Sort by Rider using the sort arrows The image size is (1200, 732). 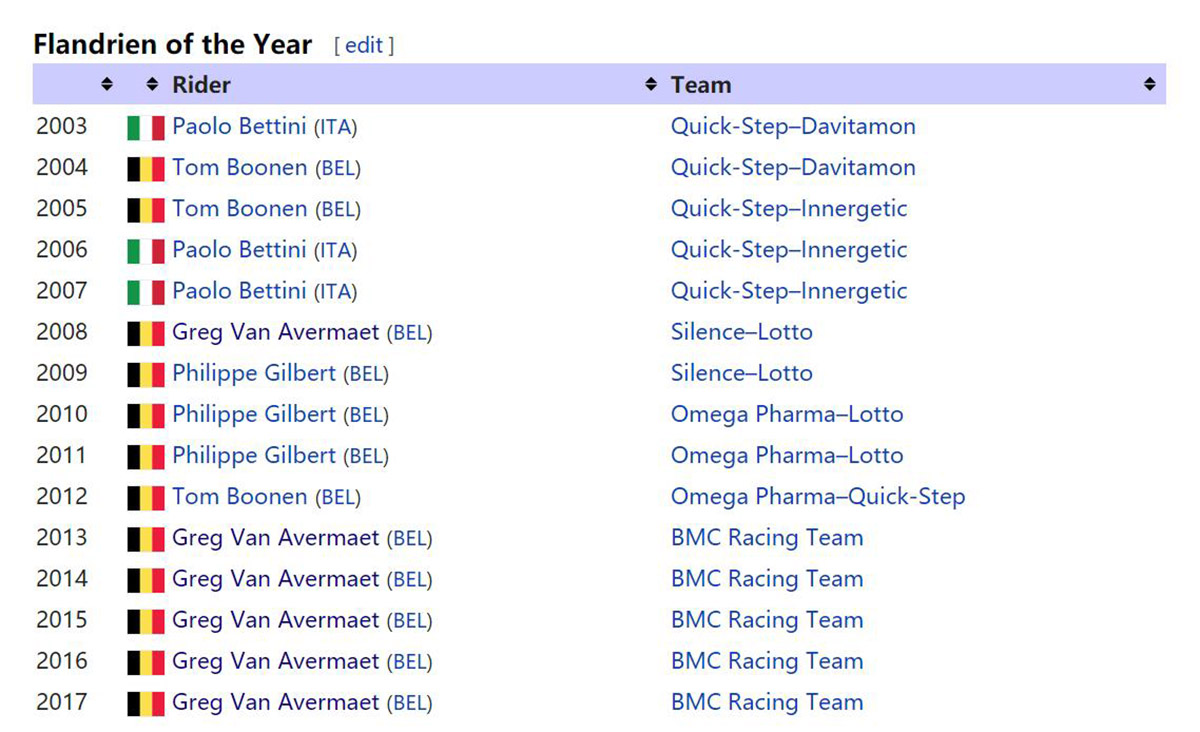(x=152, y=85)
